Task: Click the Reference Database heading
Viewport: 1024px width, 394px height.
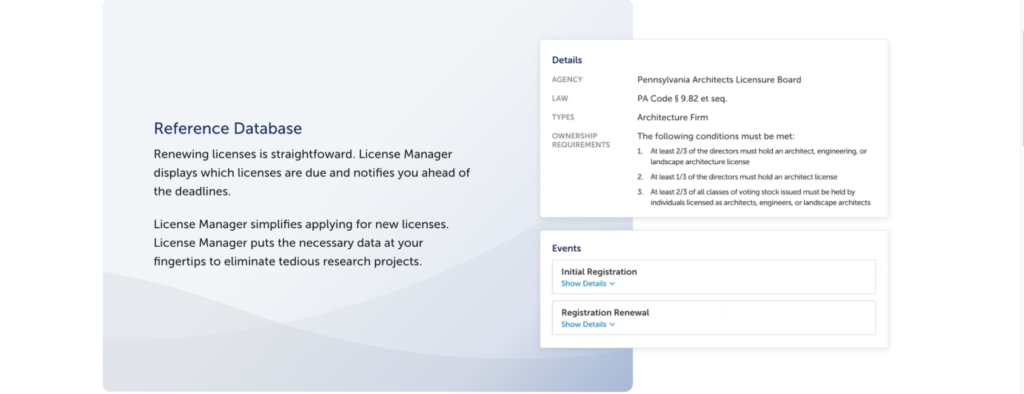Action: click(227, 128)
